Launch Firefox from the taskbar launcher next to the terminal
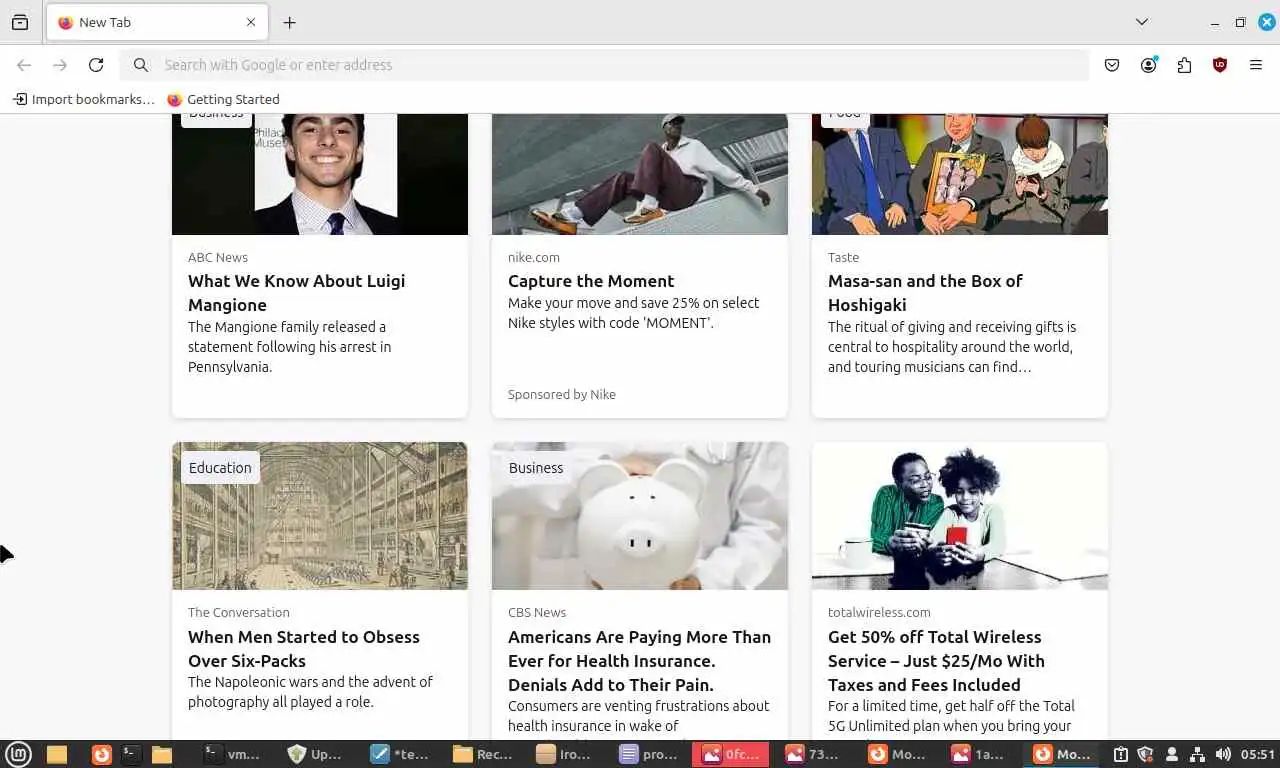The height and width of the screenshot is (768, 1280). click(x=101, y=754)
